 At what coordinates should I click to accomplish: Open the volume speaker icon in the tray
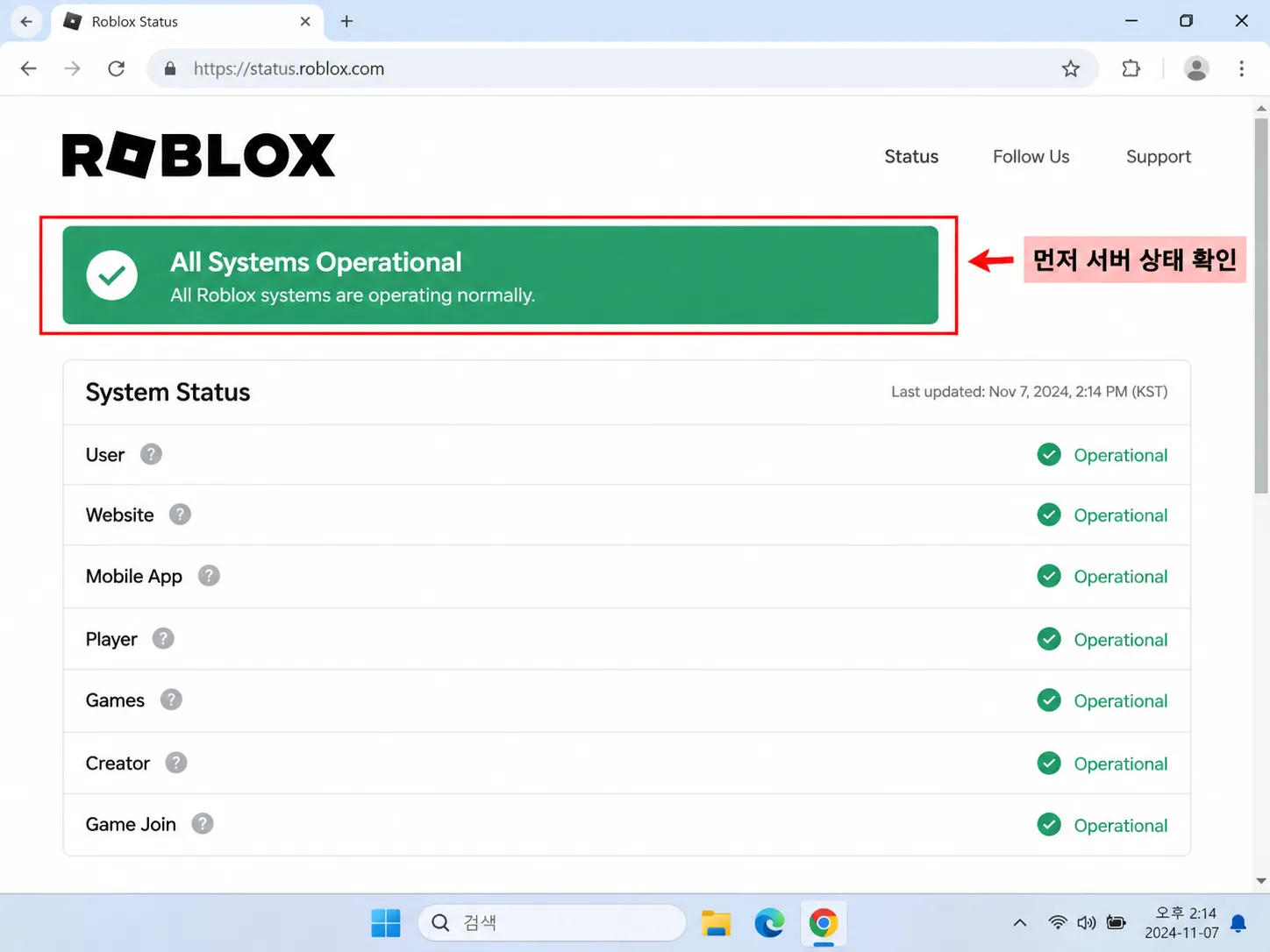1087,922
